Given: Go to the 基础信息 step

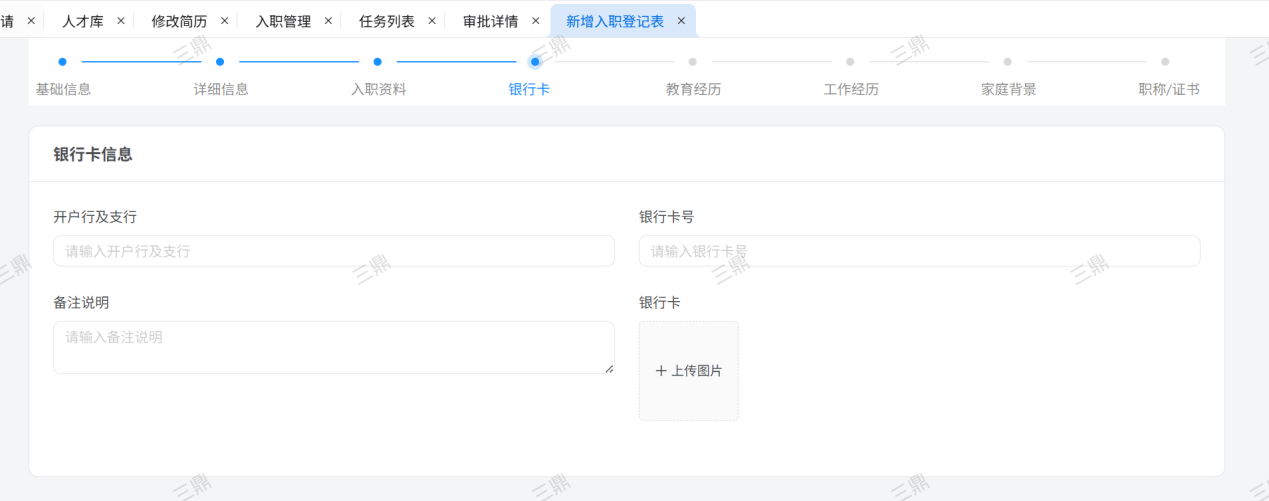Looking at the screenshot, I should click(x=63, y=89).
